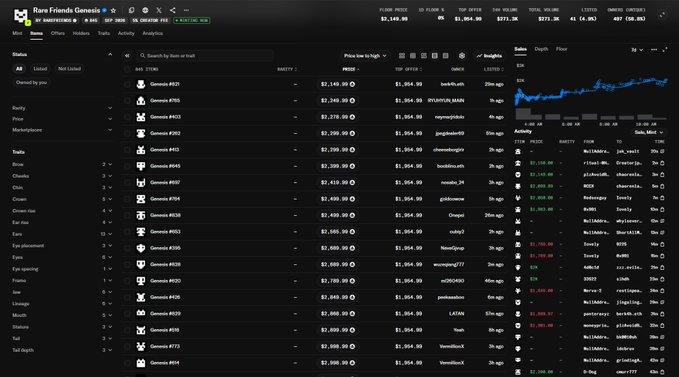
Task: Switch to the Analytics tab
Action: (x=153, y=33)
